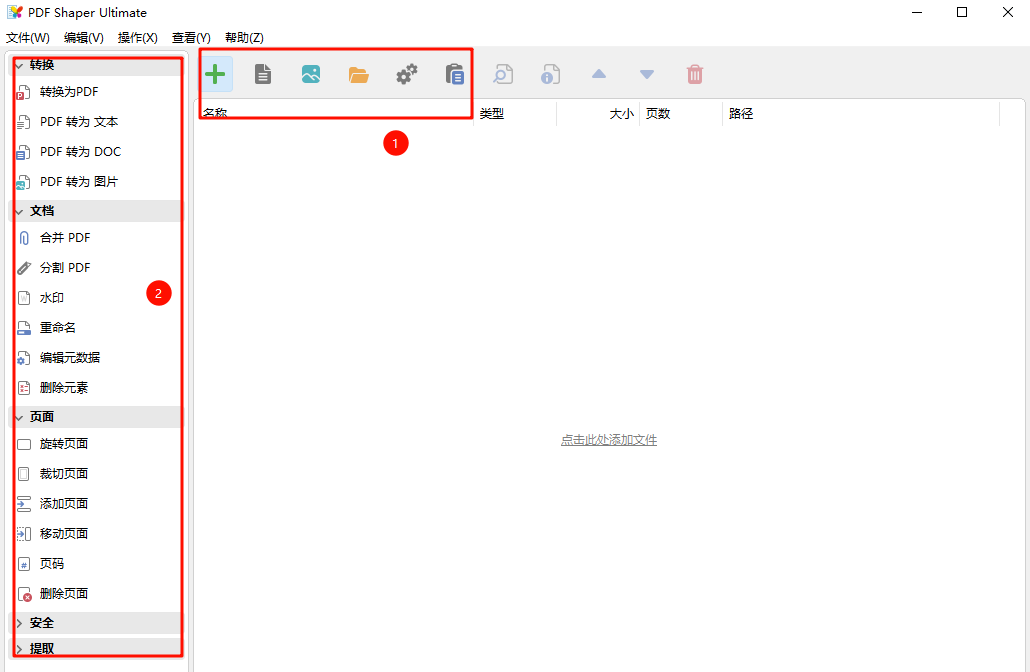Select 转换为PDF label in sidebar
Screen dimensions: 1030x672
pos(69,92)
